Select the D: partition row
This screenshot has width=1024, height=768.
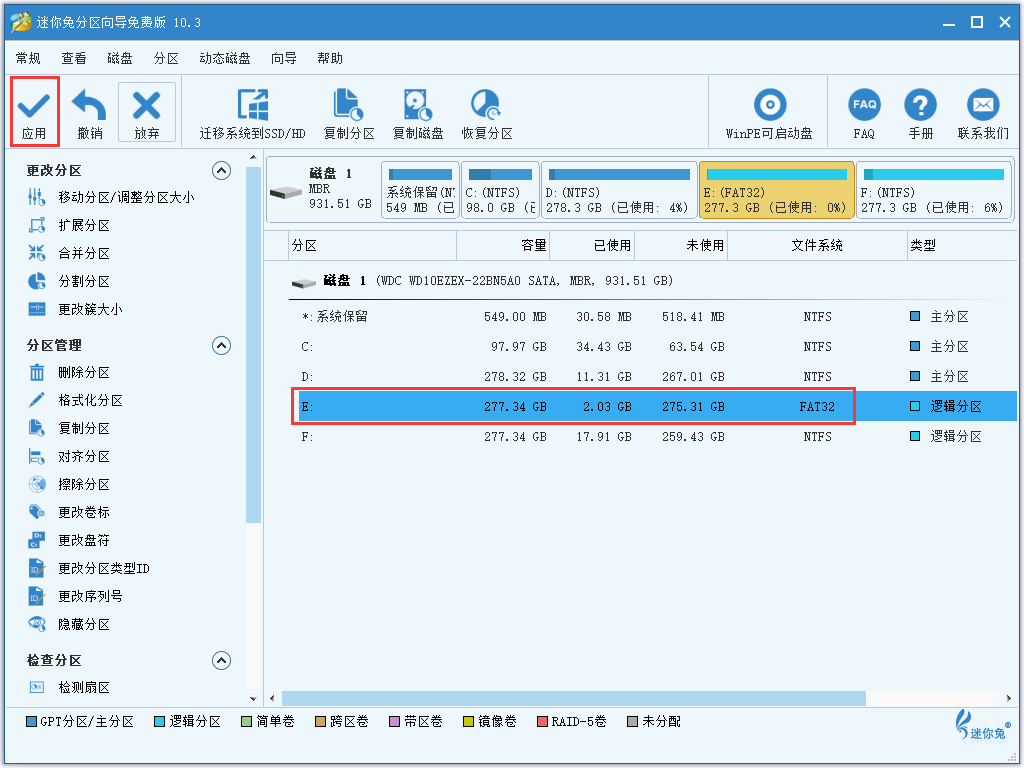(x=652, y=377)
